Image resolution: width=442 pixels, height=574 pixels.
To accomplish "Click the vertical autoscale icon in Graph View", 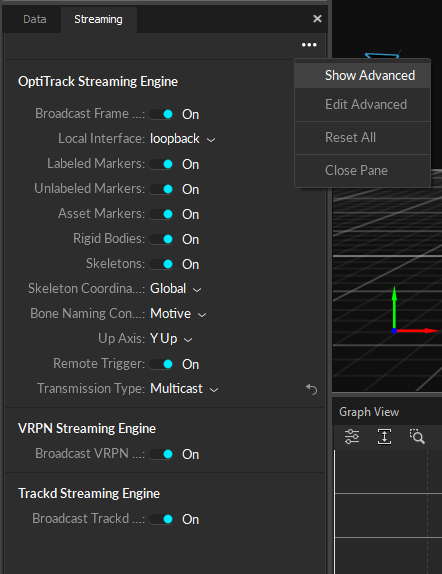I will [x=384, y=437].
